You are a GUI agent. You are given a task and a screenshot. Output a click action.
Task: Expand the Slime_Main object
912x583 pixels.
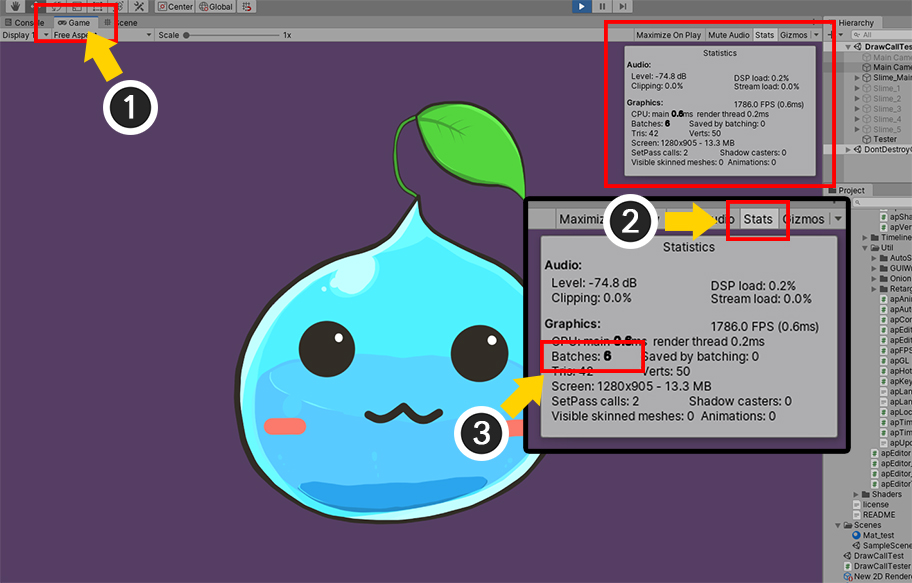[x=857, y=77]
